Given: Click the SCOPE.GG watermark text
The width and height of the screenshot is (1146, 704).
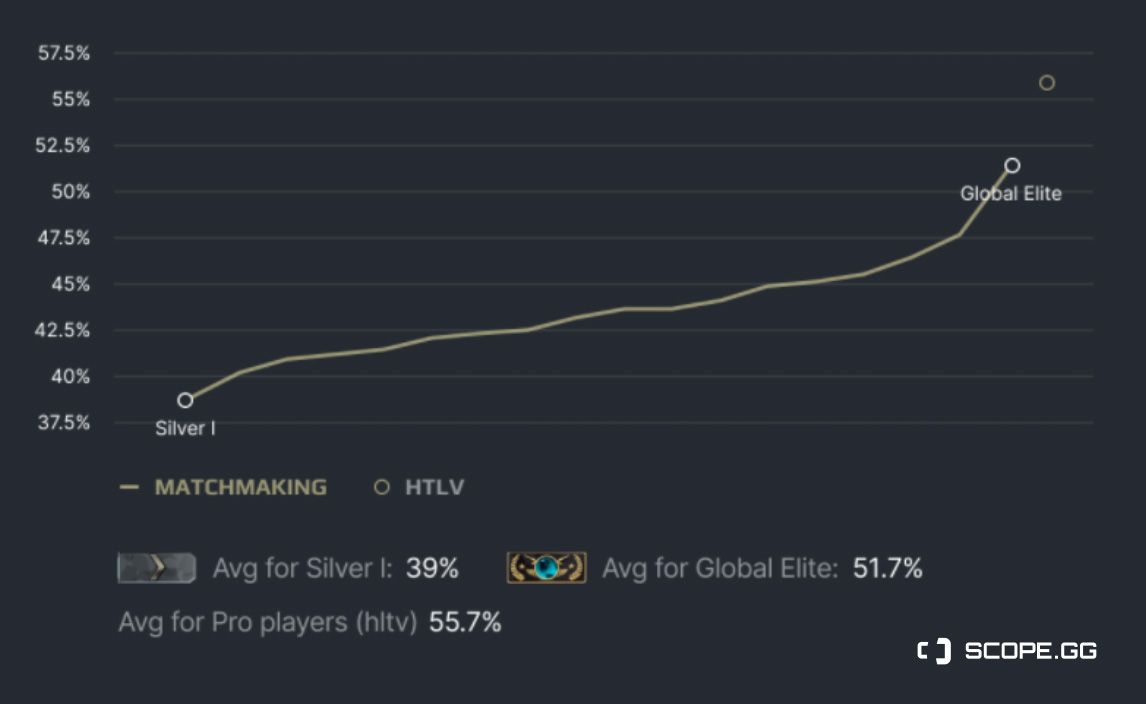Looking at the screenshot, I should (1031, 651).
